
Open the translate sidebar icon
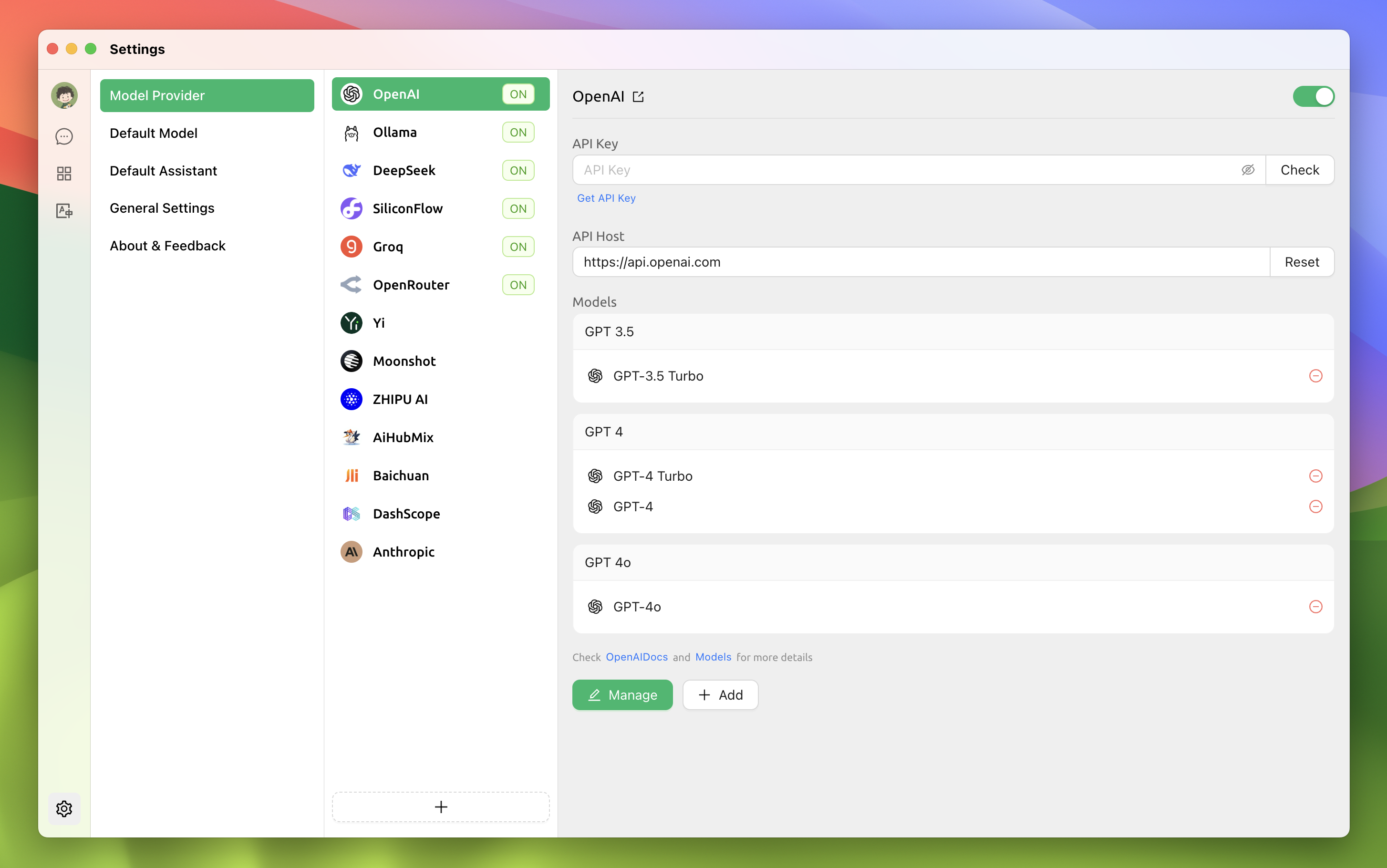pyautogui.click(x=64, y=211)
